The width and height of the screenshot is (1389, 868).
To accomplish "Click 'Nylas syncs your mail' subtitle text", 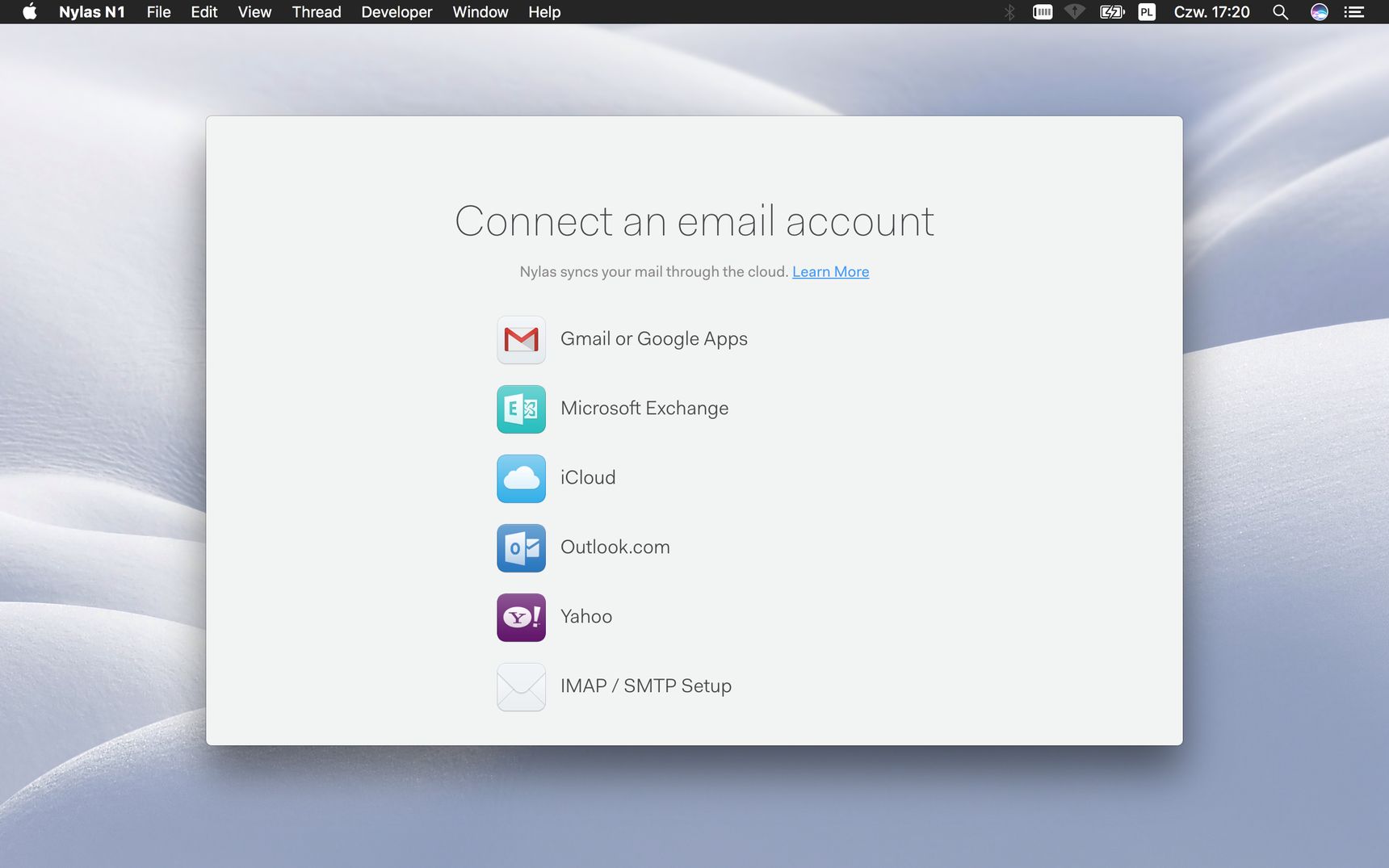I will point(653,272).
